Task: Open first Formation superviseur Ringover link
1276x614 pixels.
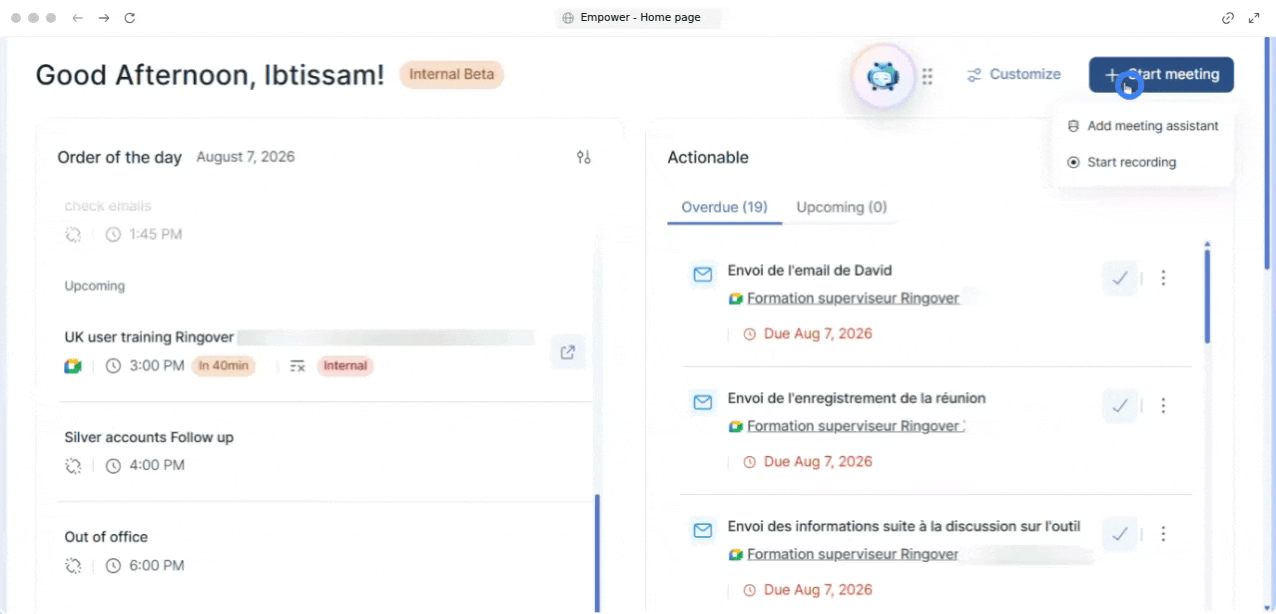Action: click(x=853, y=298)
